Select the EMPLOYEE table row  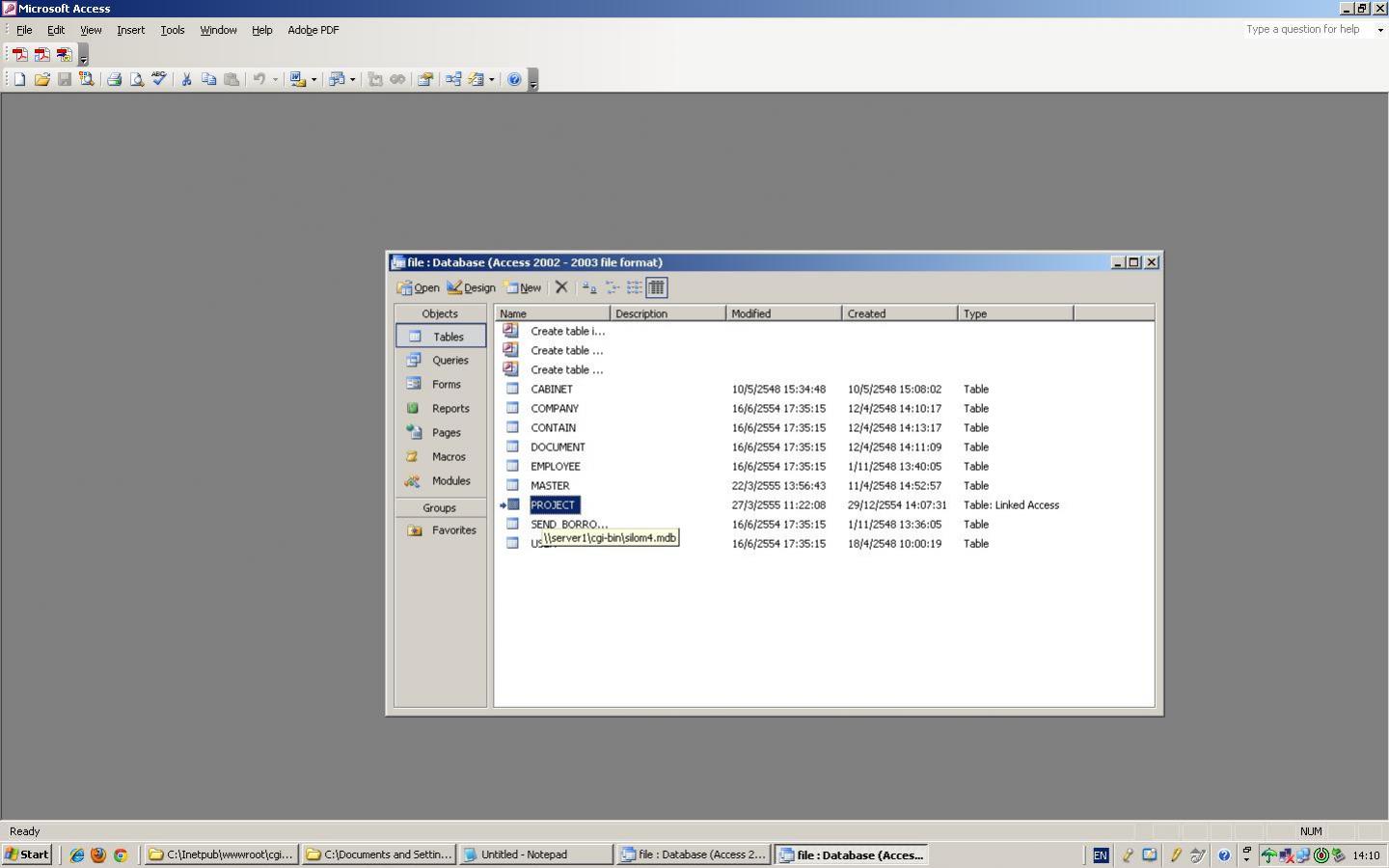click(x=555, y=467)
